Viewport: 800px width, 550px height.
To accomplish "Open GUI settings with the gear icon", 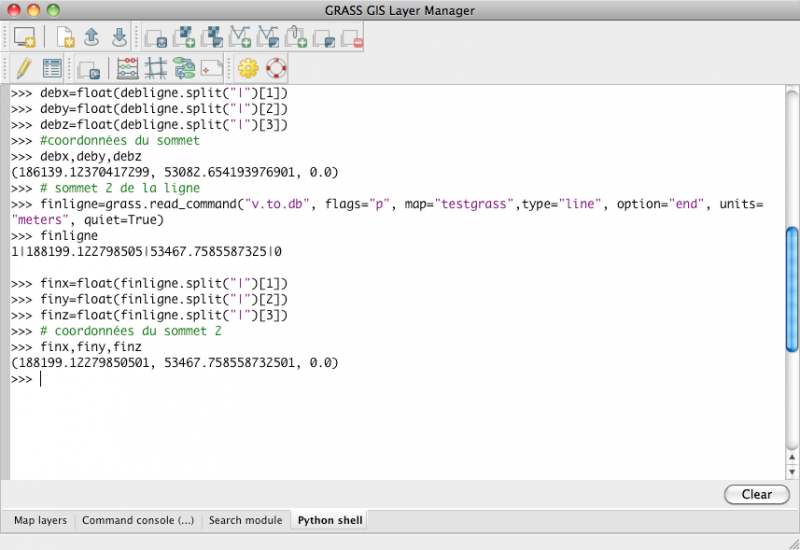I will [x=248, y=69].
